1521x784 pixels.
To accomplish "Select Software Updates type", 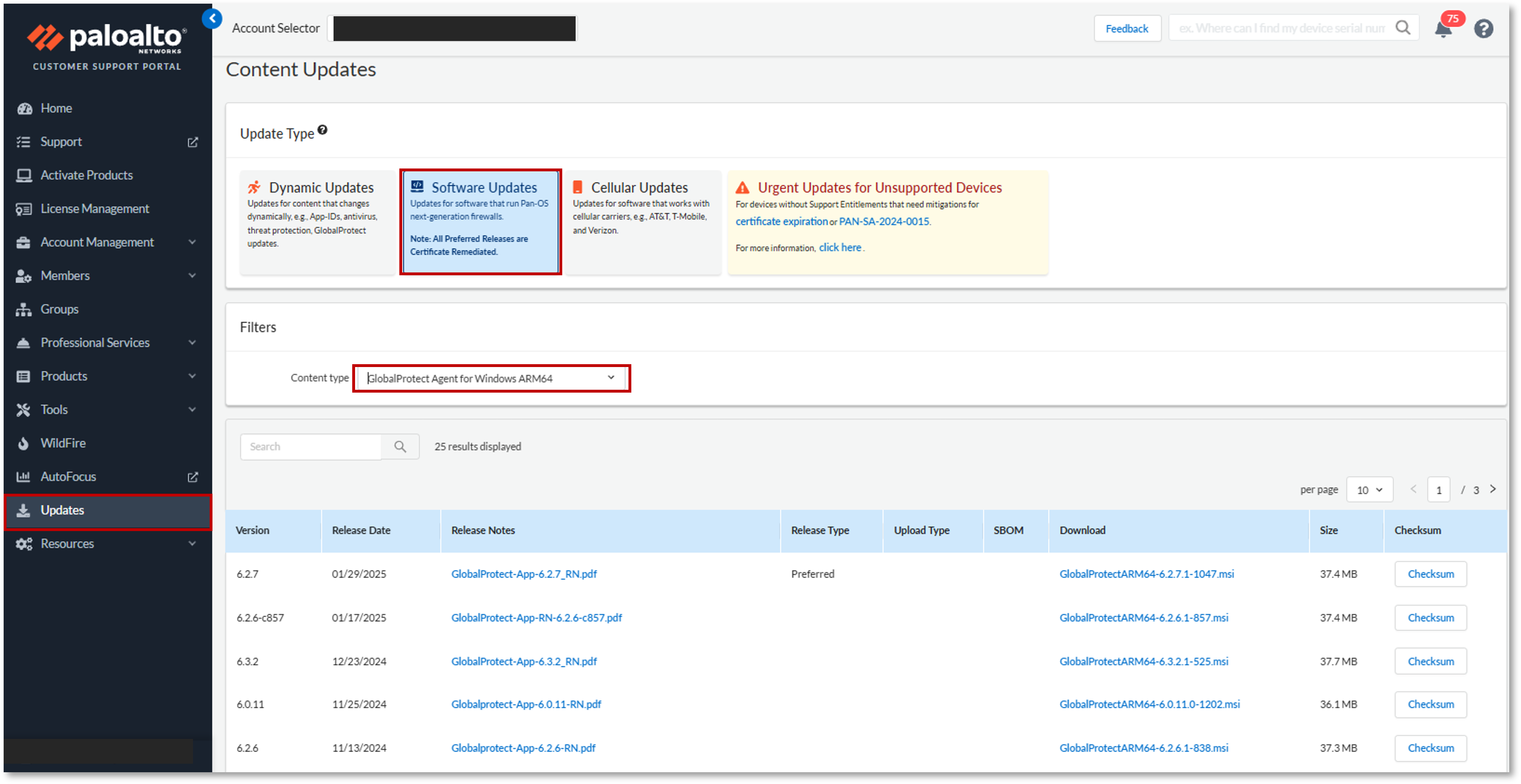I will [481, 222].
